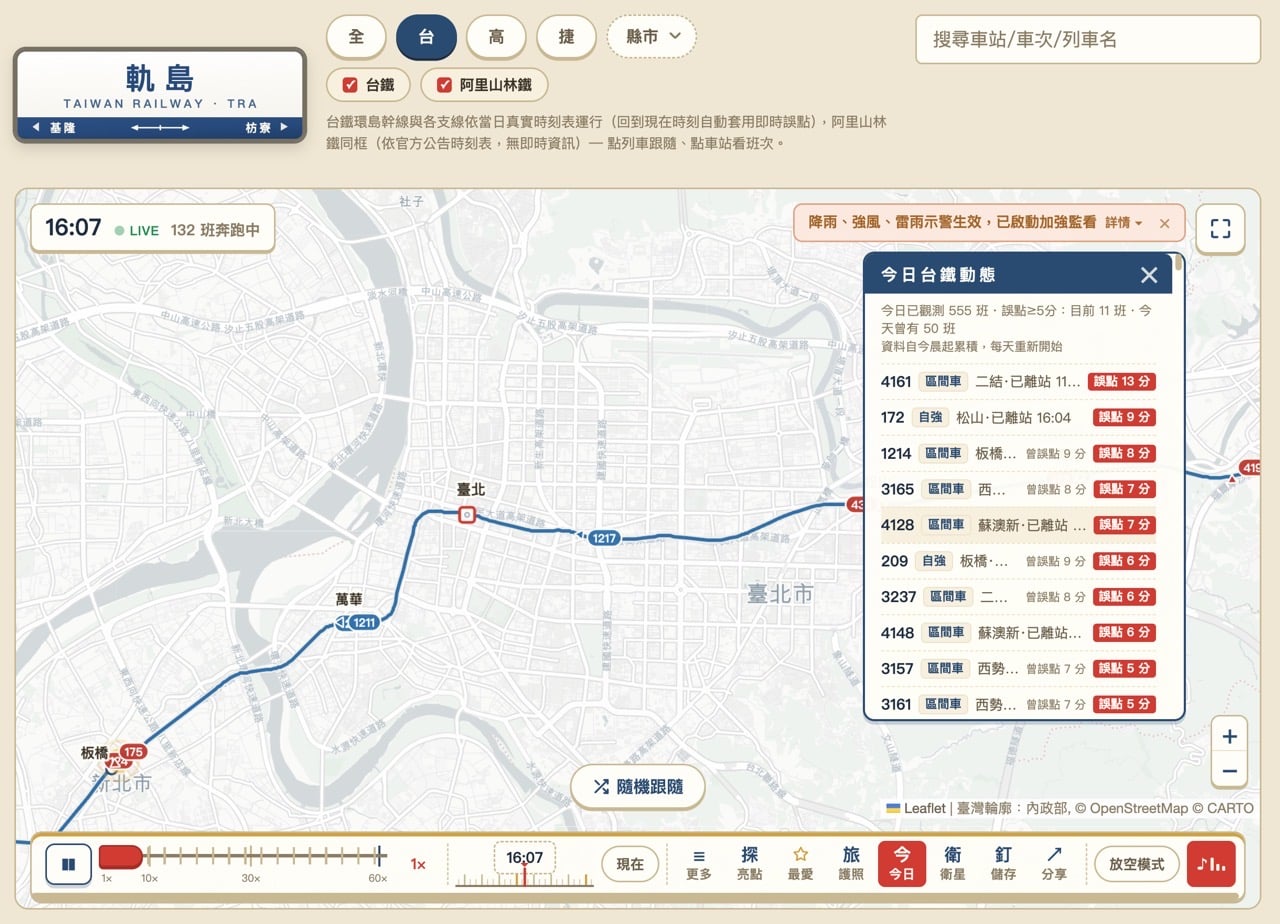This screenshot has width=1280, height=924.
Task: Open delayed train 3161 row
Action: (1018, 704)
